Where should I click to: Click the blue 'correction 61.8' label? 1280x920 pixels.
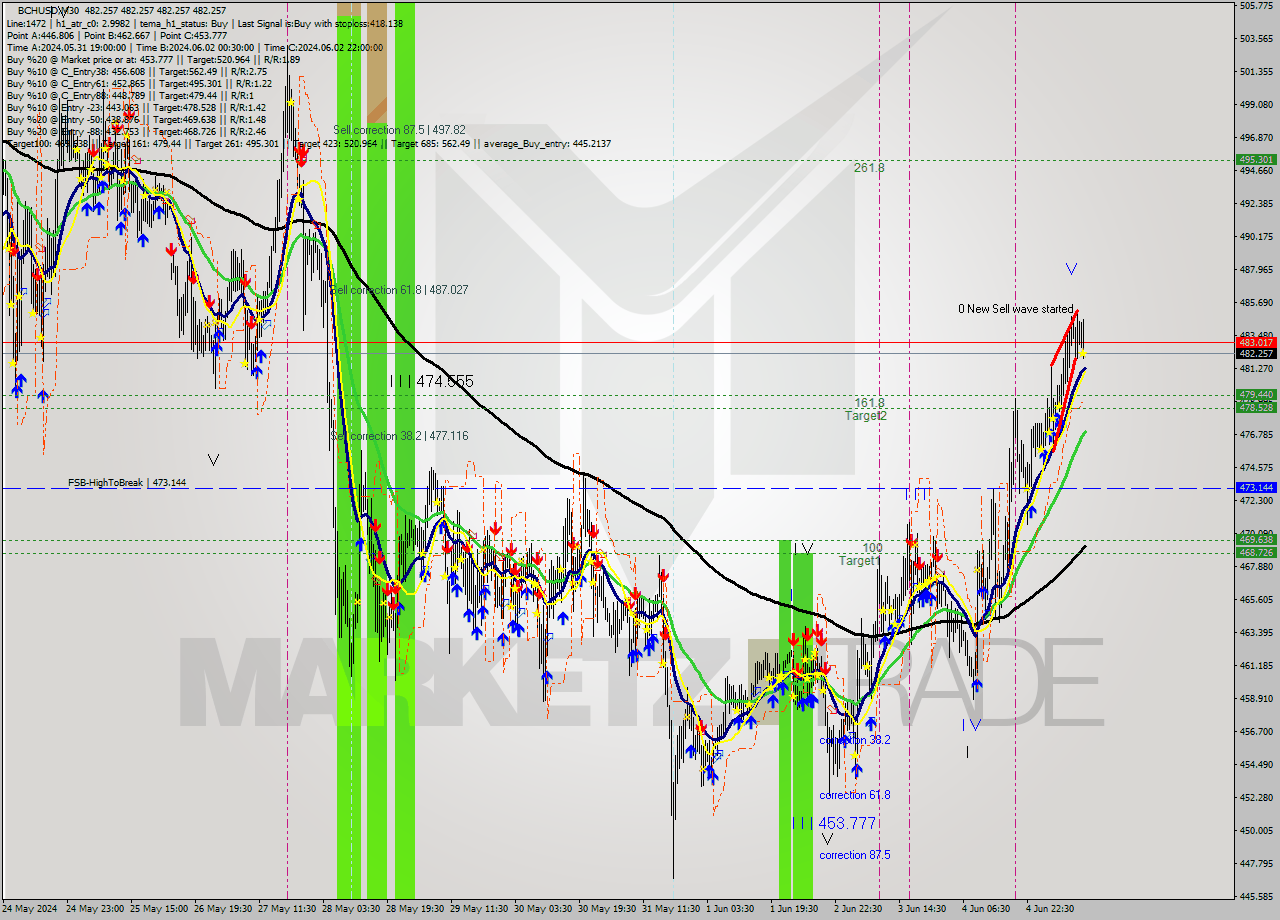(x=855, y=795)
